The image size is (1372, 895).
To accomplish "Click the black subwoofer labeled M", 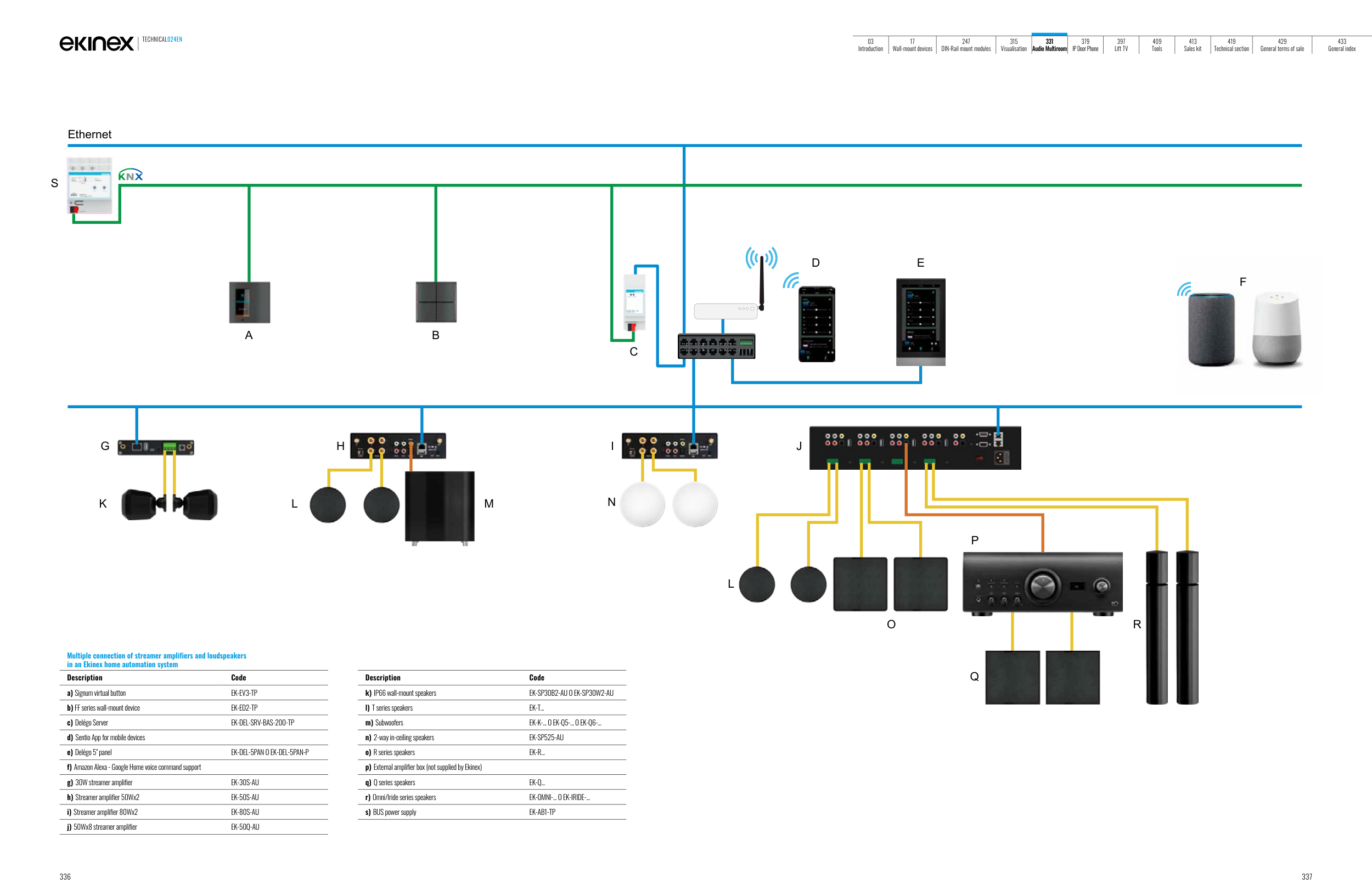I will click(439, 506).
